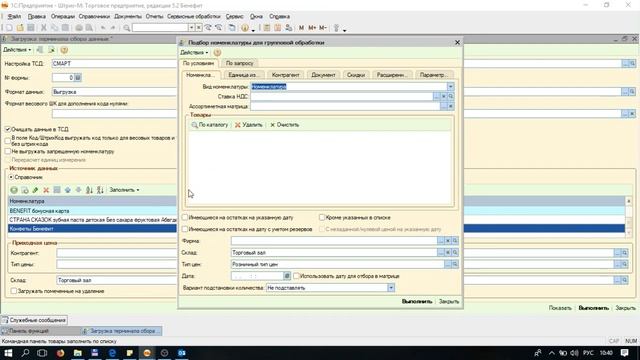The width and height of the screenshot is (640, 360).
Task: Open the Справочники menu
Action: pyautogui.click(x=94, y=16)
